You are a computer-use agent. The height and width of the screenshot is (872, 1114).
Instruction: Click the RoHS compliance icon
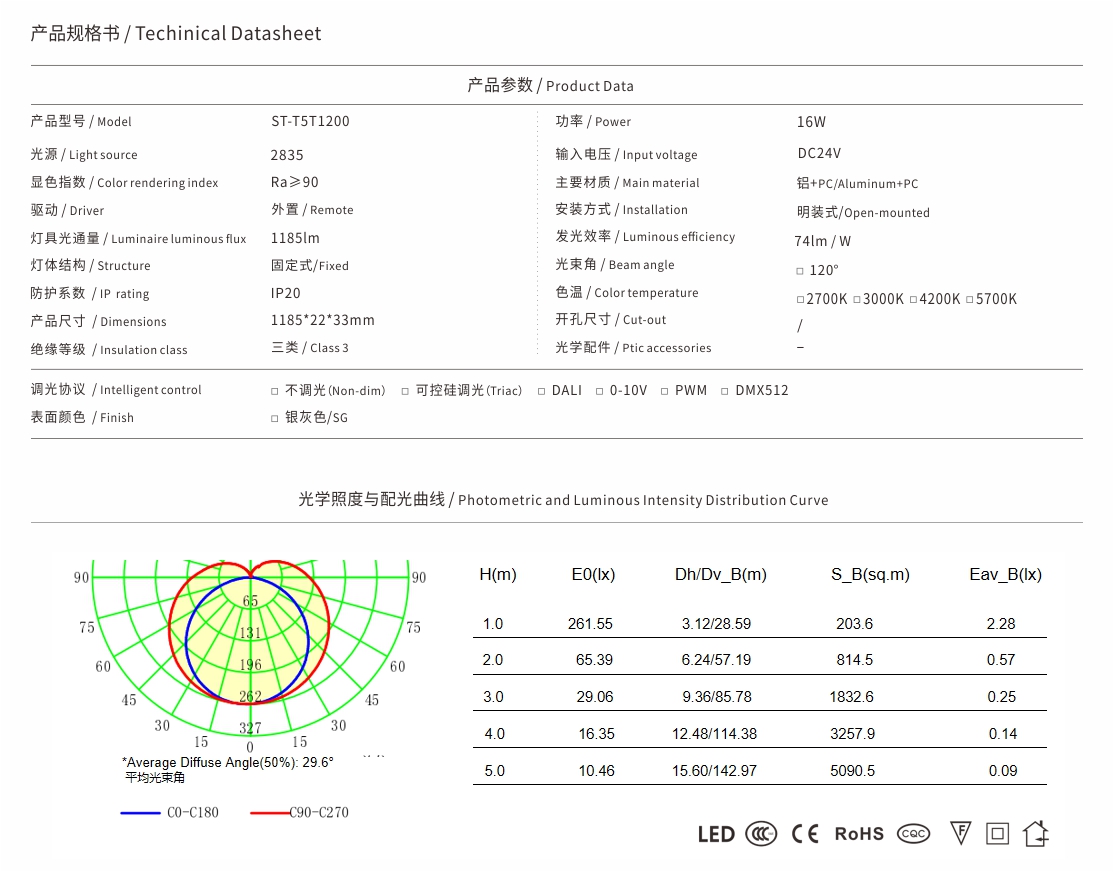[x=858, y=833]
